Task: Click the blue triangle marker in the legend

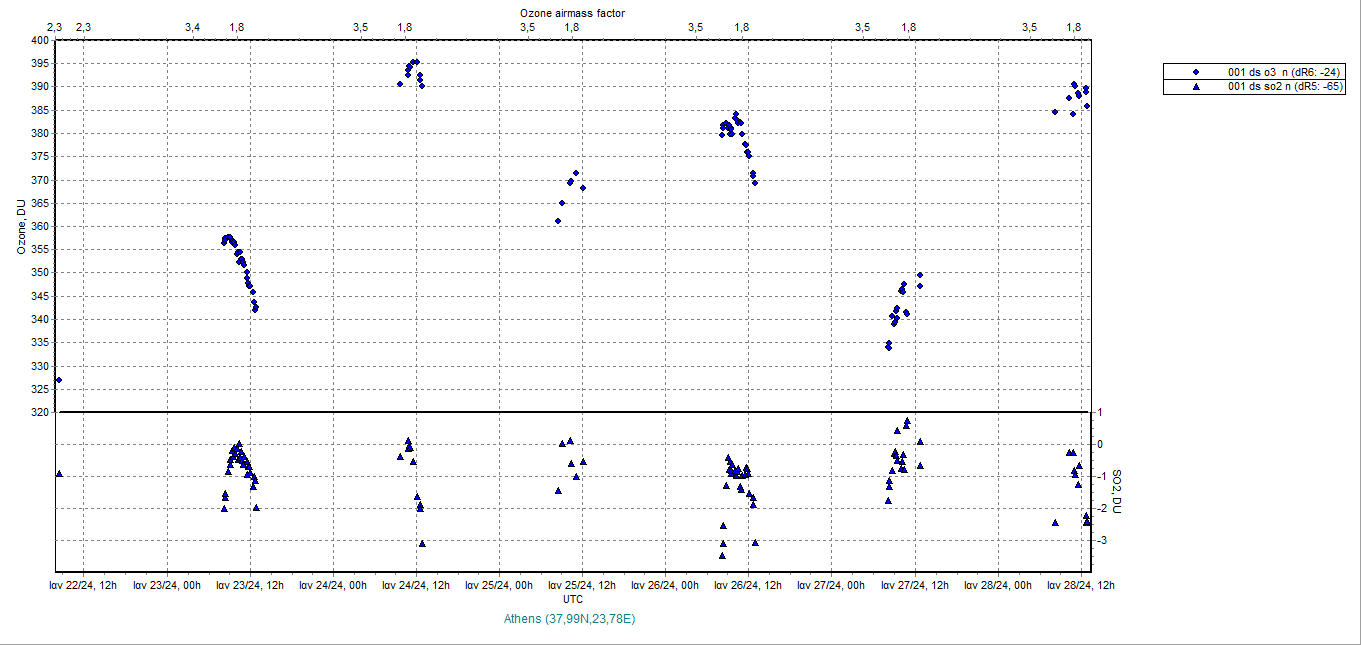Action: coord(1196,87)
